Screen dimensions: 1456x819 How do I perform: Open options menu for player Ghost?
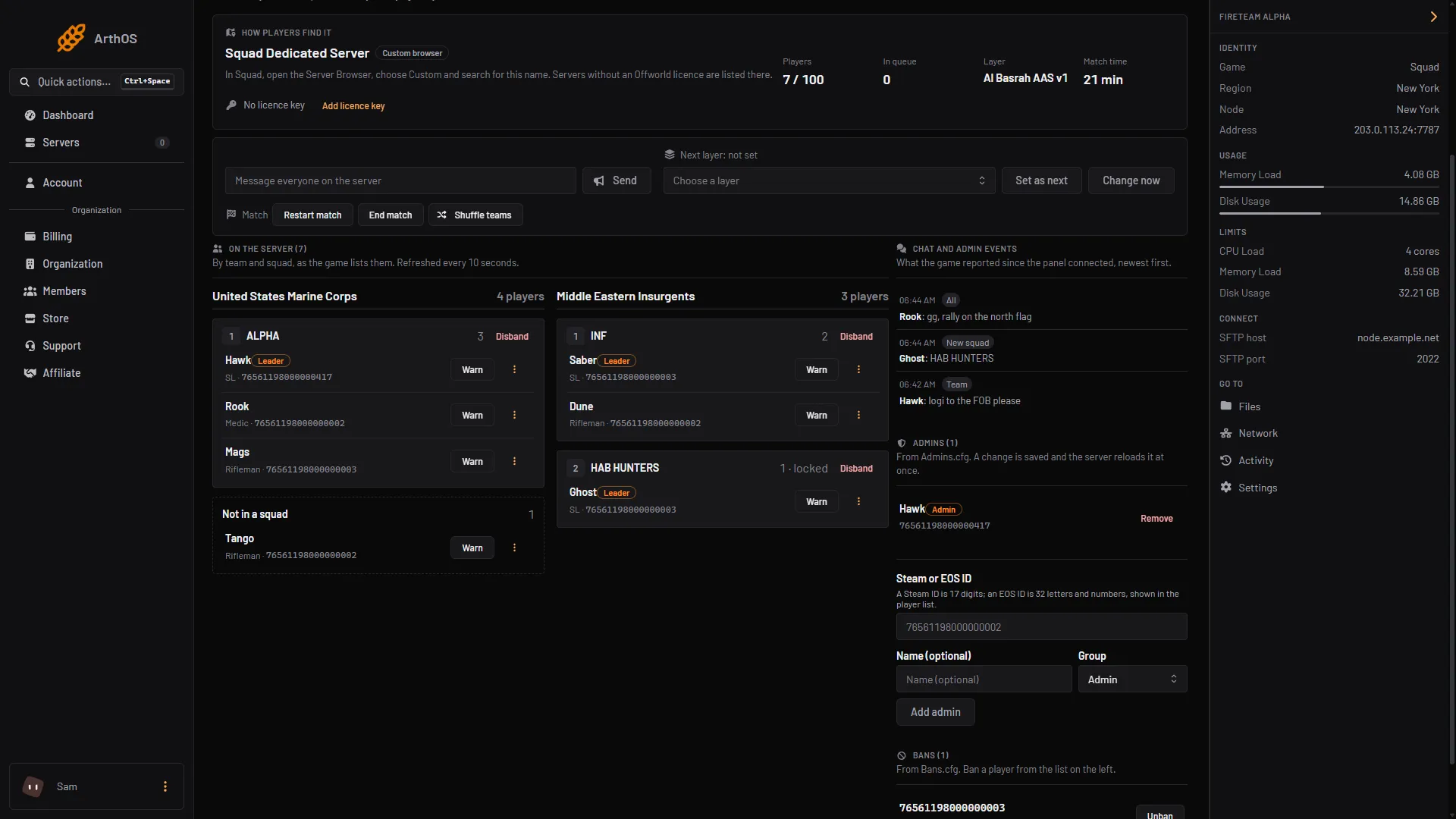coord(858,501)
